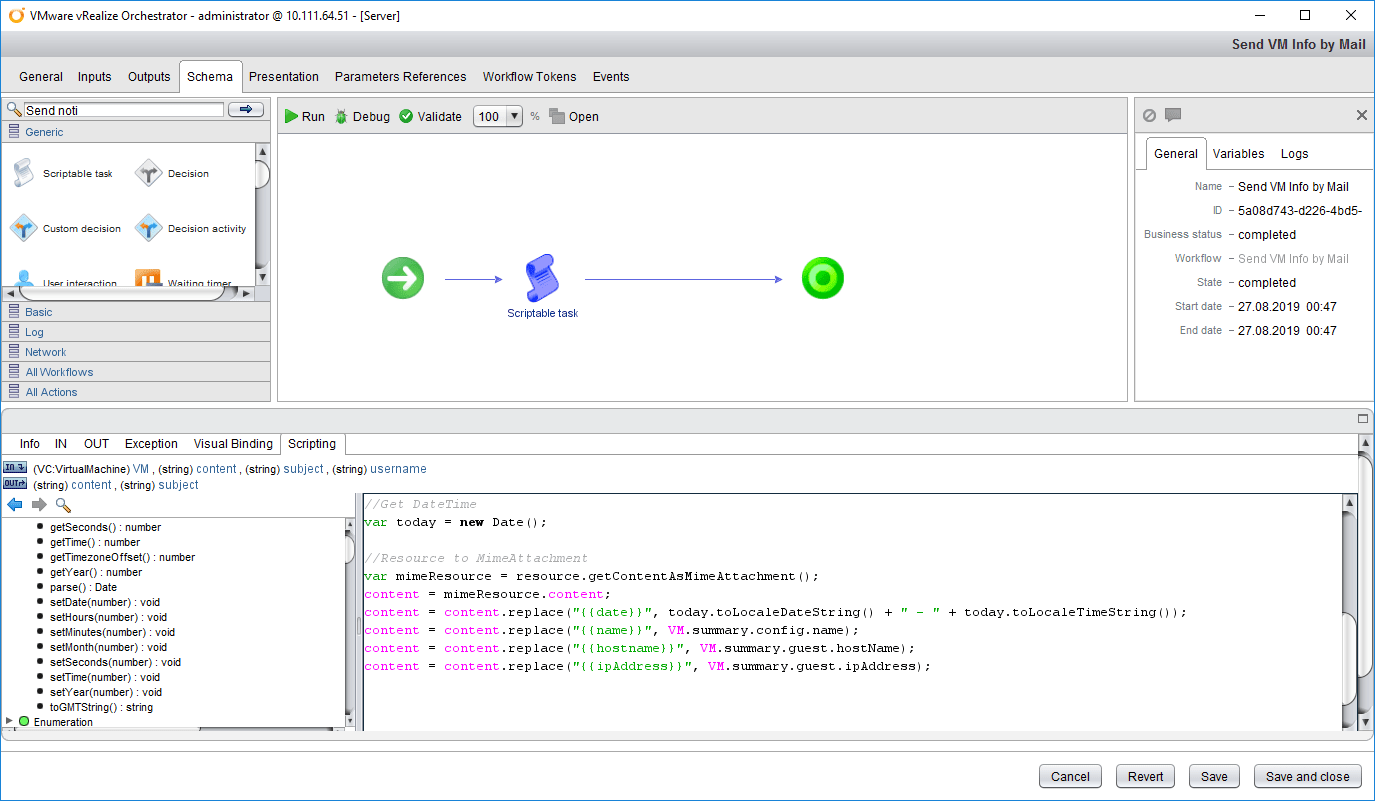Image resolution: width=1375 pixels, height=801 pixels.
Task: Click the Validate checkmark icon
Action: pos(406,117)
